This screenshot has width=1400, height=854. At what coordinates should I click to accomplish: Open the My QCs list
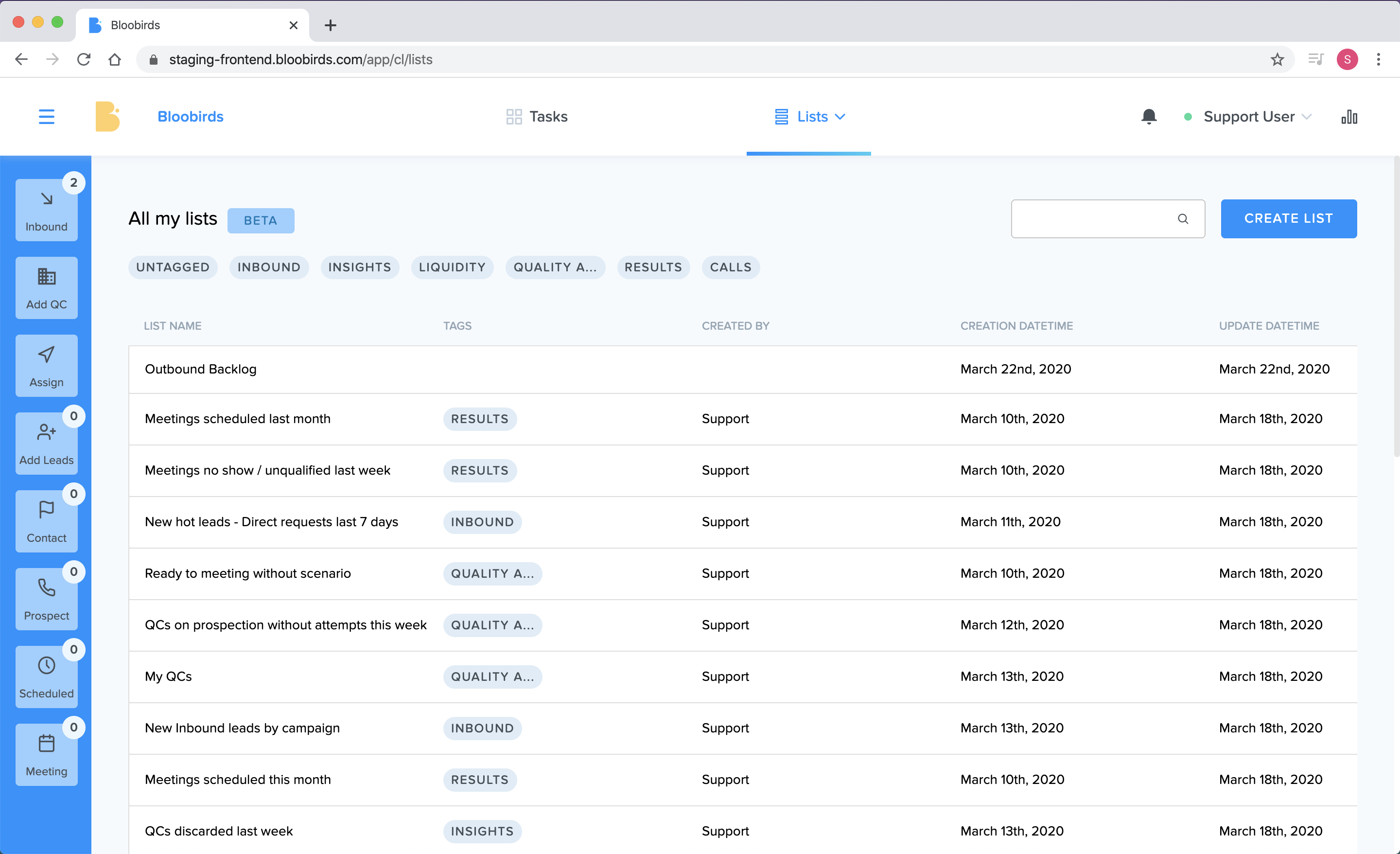pyautogui.click(x=168, y=676)
